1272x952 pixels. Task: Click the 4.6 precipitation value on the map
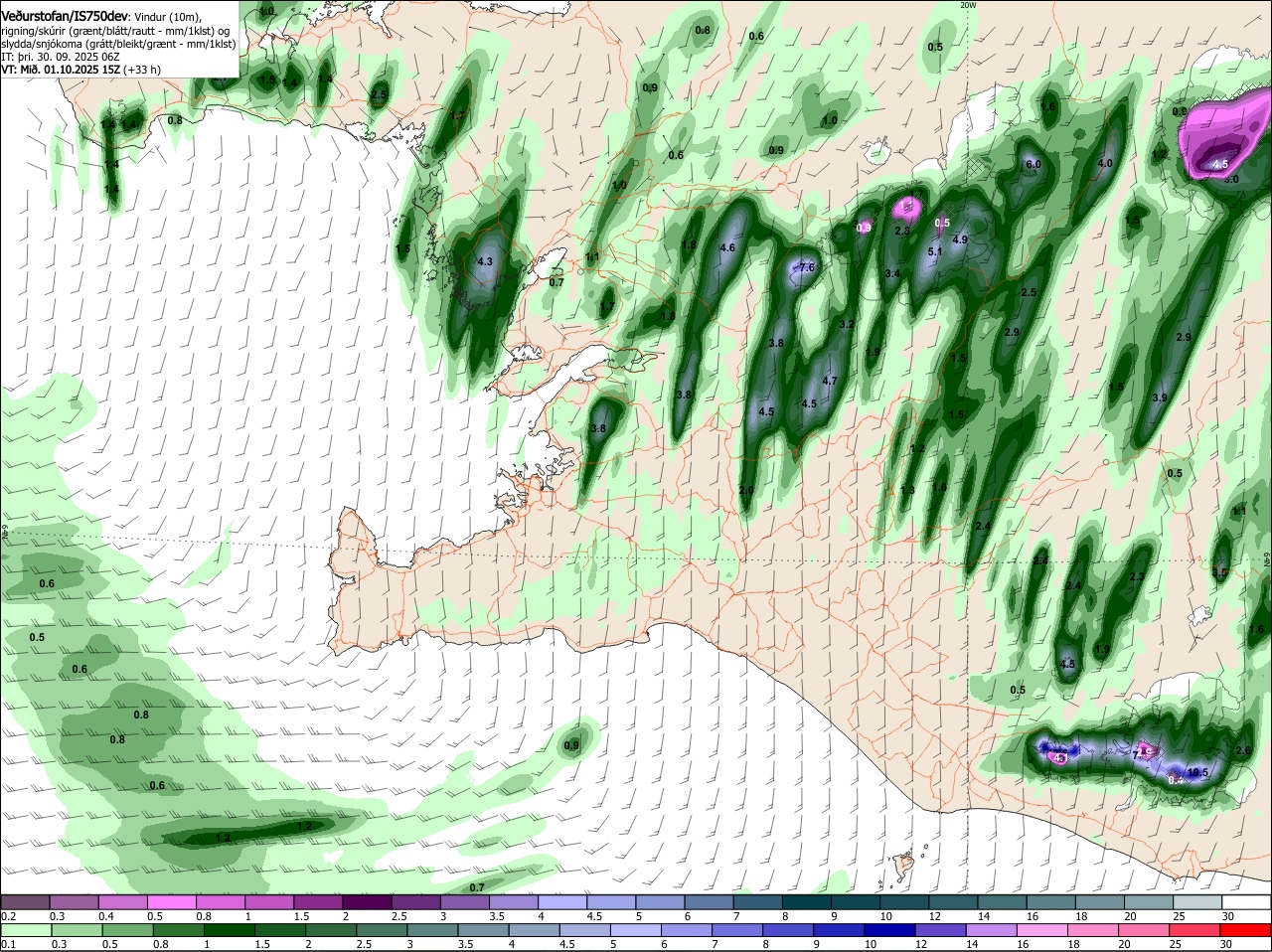726,247
